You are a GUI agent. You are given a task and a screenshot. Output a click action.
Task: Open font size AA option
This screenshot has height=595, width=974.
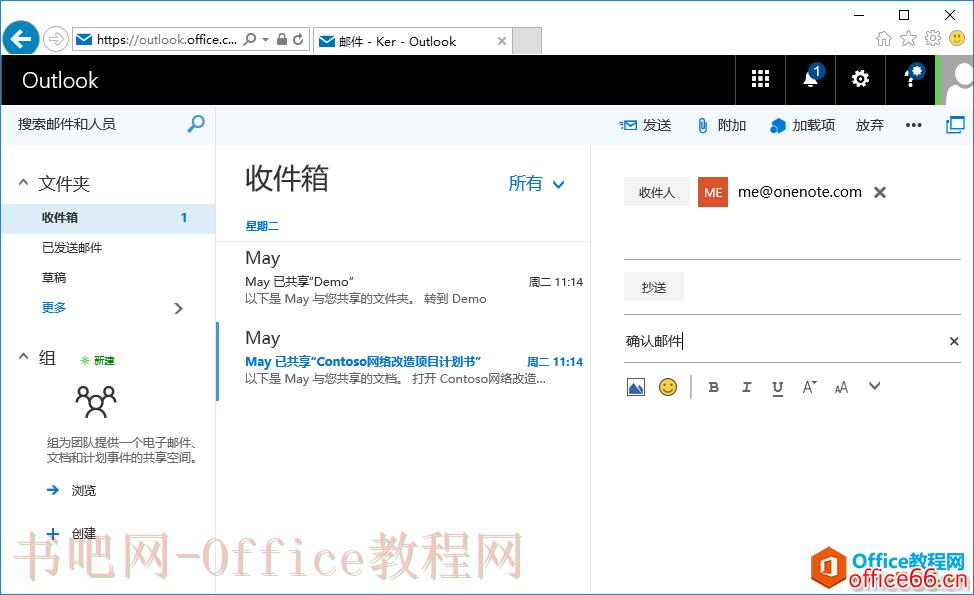(x=841, y=388)
